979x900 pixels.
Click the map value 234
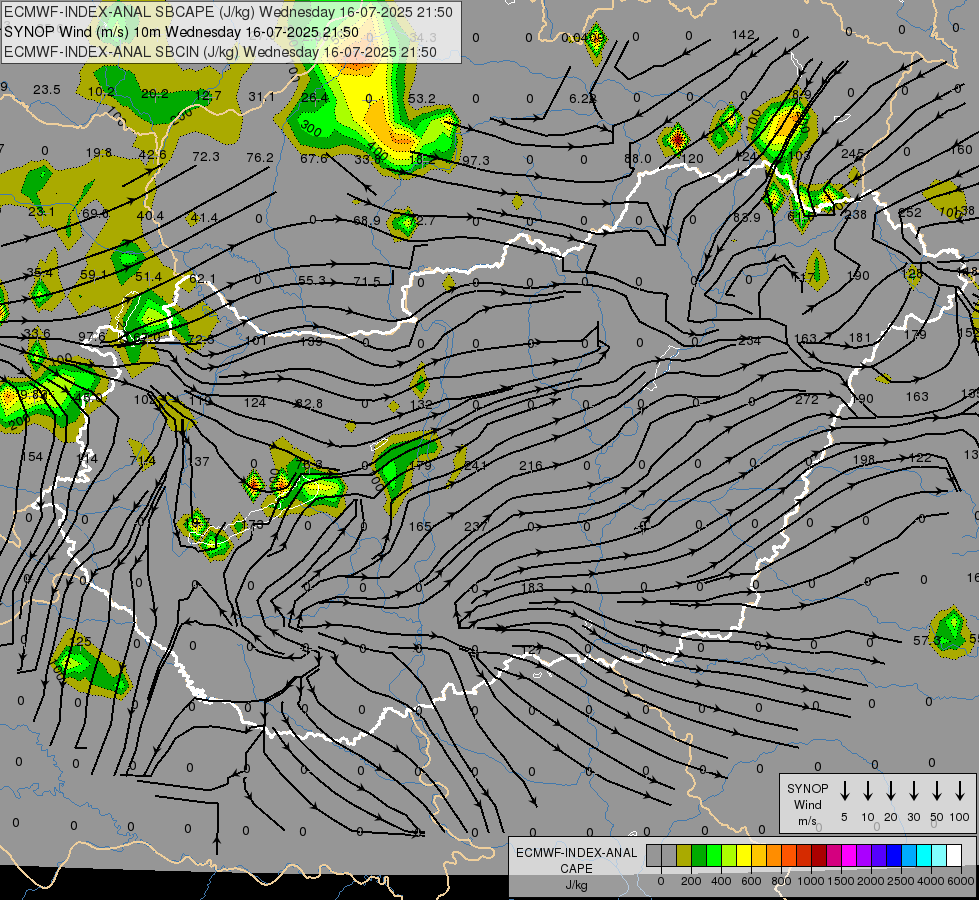[x=749, y=340]
